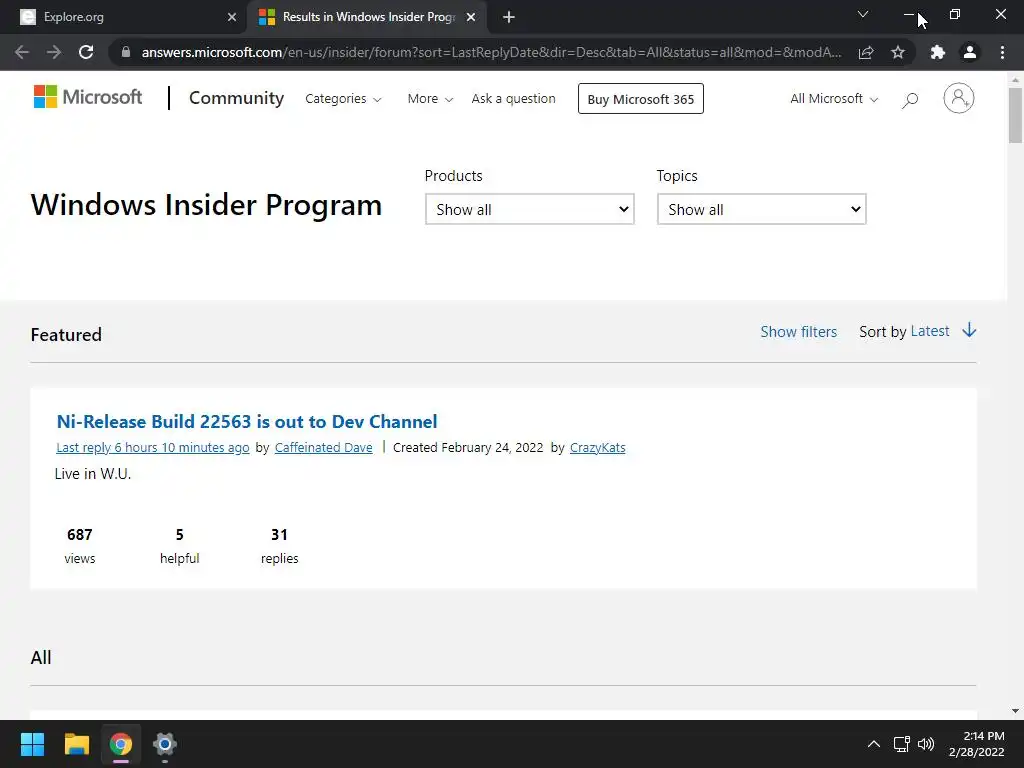The height and width of the screenshot is (768, 1024).
Task: Open Chrome extensions puzzle icon
Action: [937, 52]
